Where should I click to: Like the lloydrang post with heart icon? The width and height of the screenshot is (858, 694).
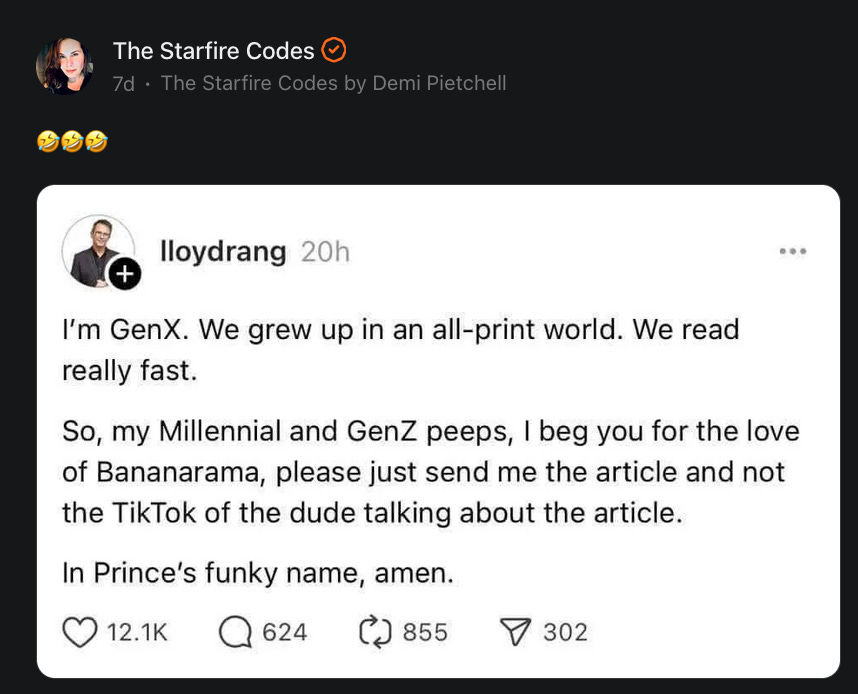click(80, 632)
